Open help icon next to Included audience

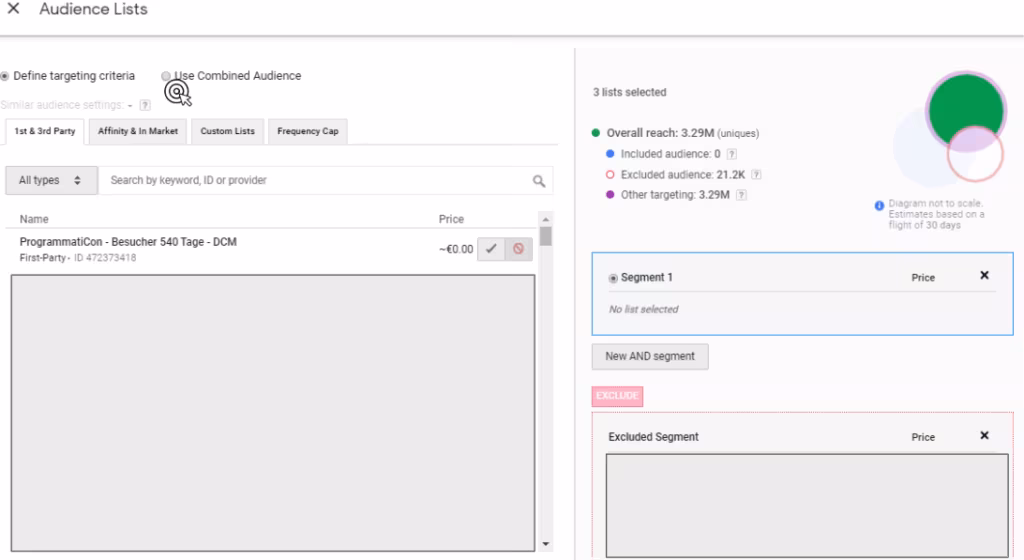coord(732,154)
